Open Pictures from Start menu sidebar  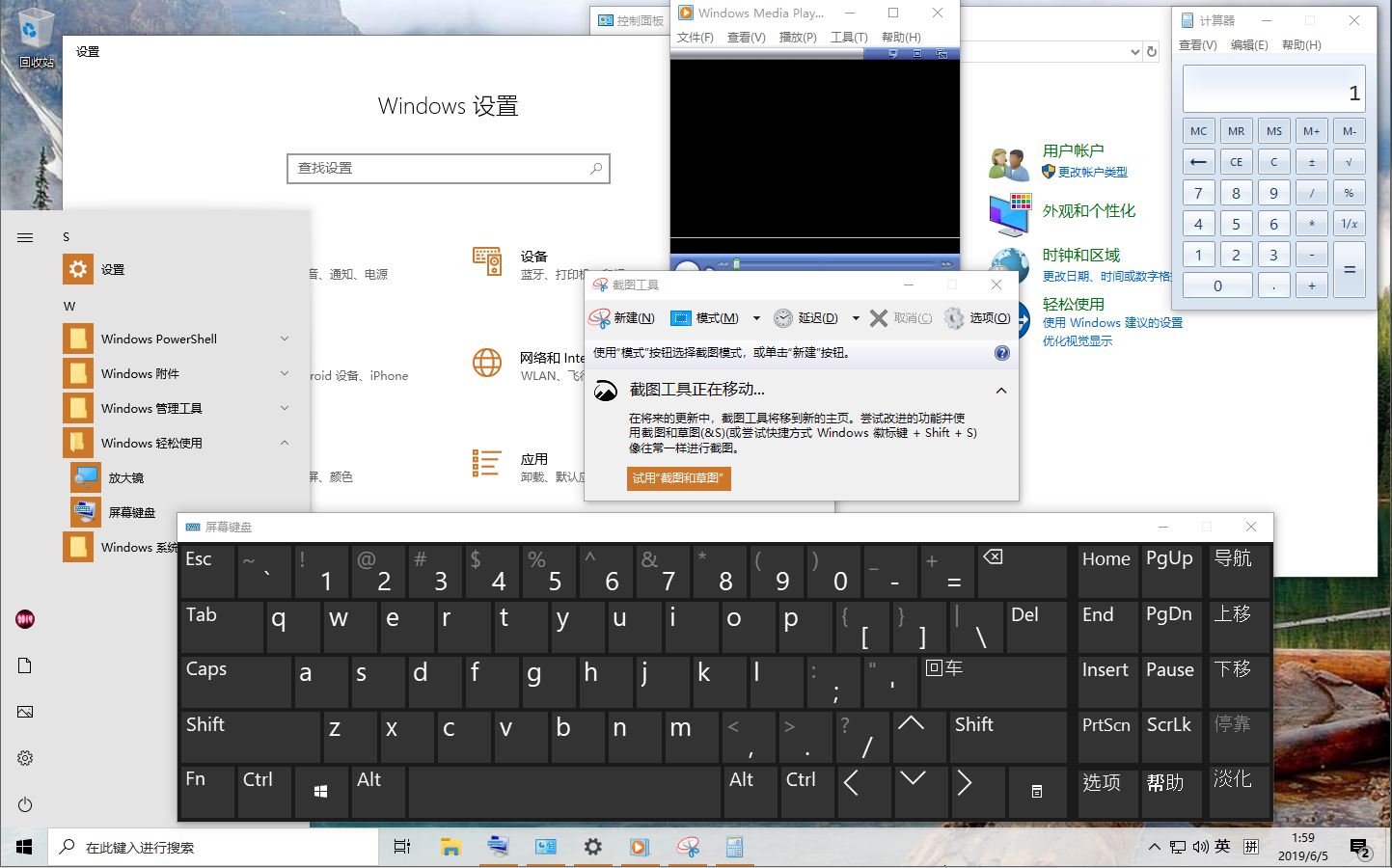25,712
